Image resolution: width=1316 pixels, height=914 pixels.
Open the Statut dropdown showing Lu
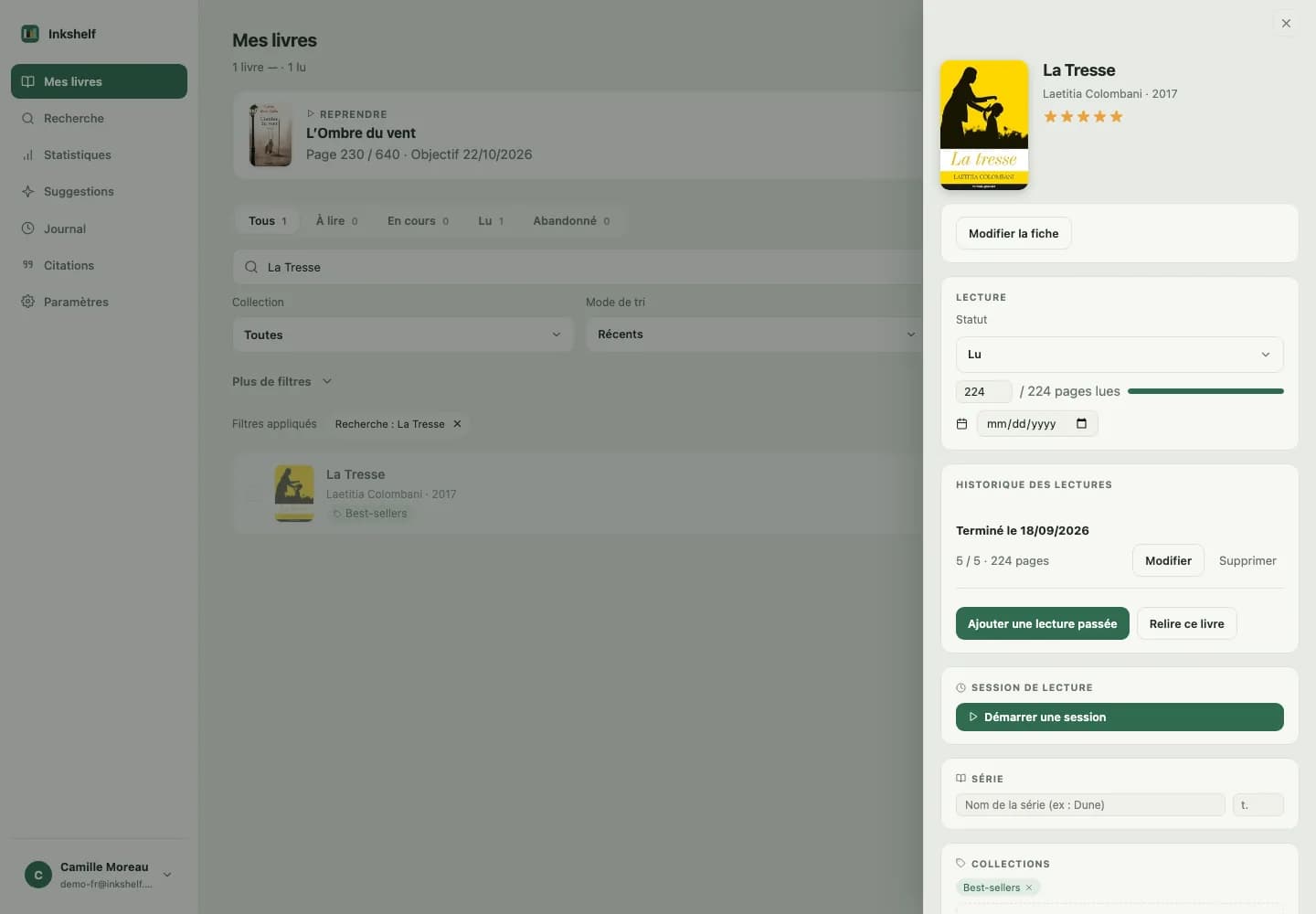pyautogui.click(x=1120, y=355)
